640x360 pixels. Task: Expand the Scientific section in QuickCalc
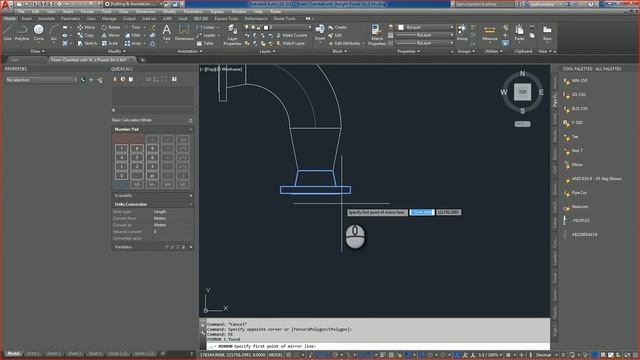191,196
